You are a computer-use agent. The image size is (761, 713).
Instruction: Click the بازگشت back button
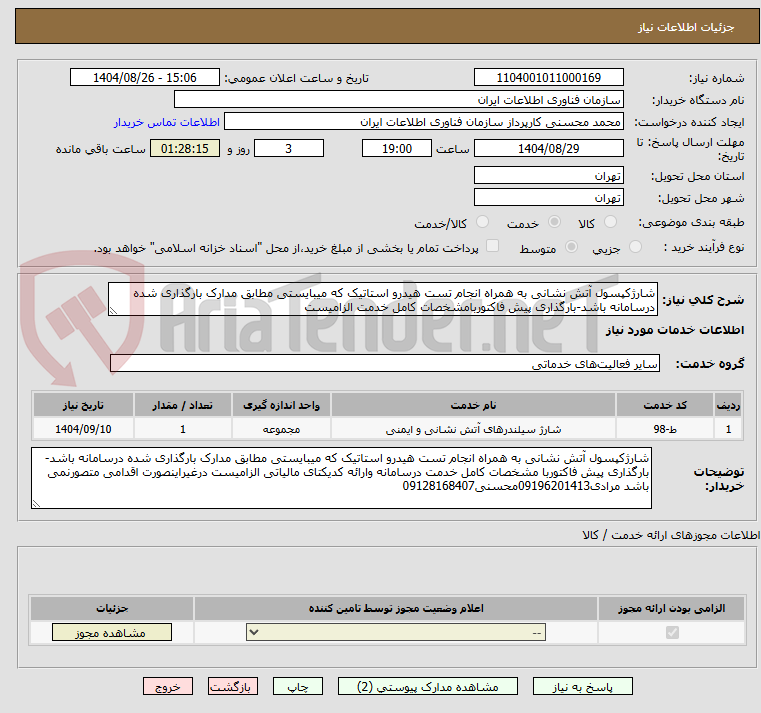(233, 686)
